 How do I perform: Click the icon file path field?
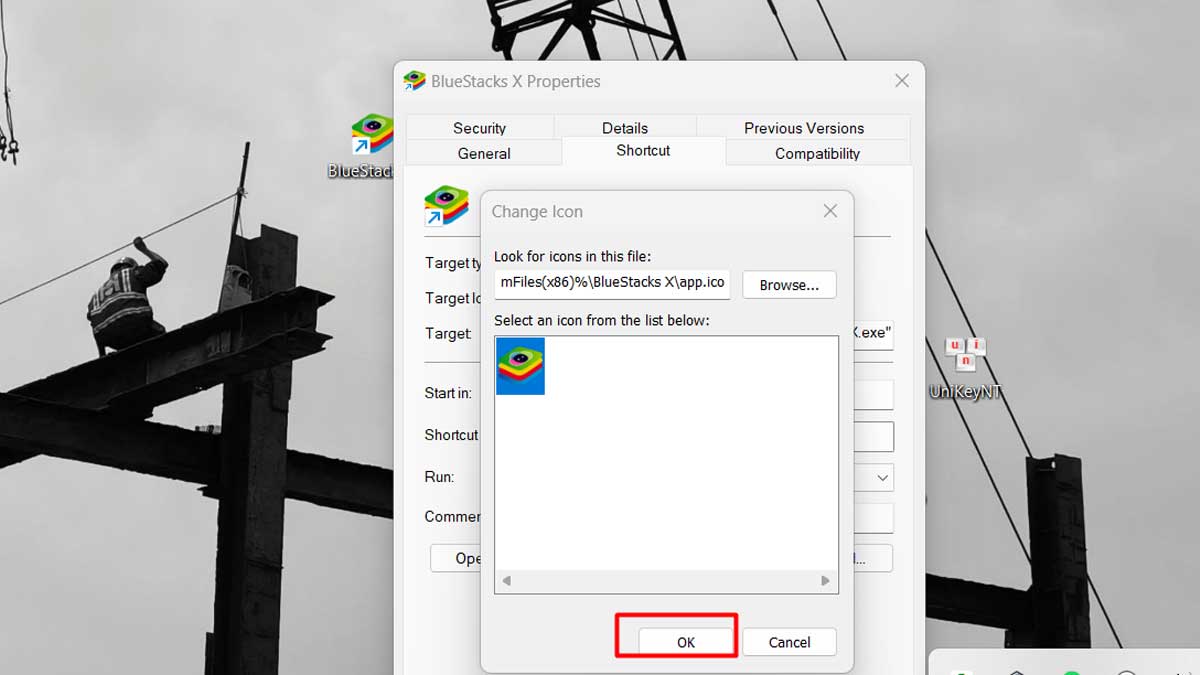pyautogui.click(x=612, y=283)
